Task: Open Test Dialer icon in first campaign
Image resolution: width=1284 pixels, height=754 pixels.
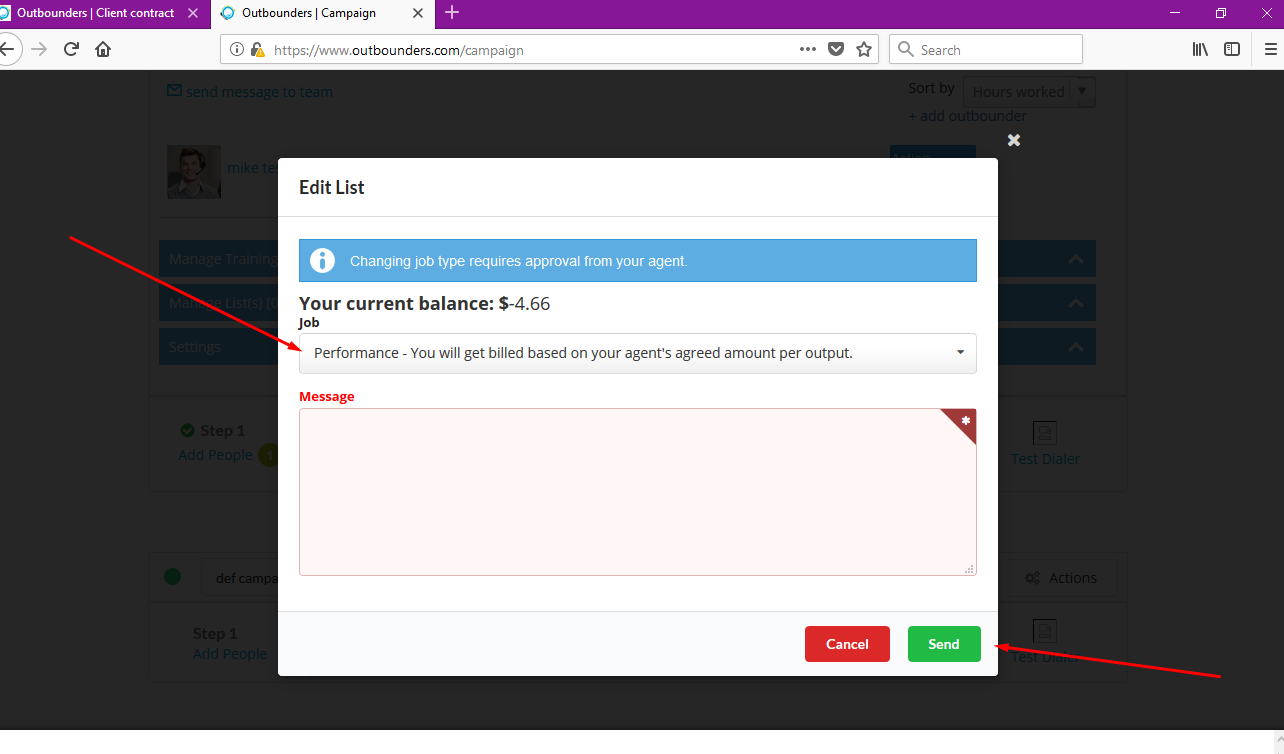Action: [1045, 433]
